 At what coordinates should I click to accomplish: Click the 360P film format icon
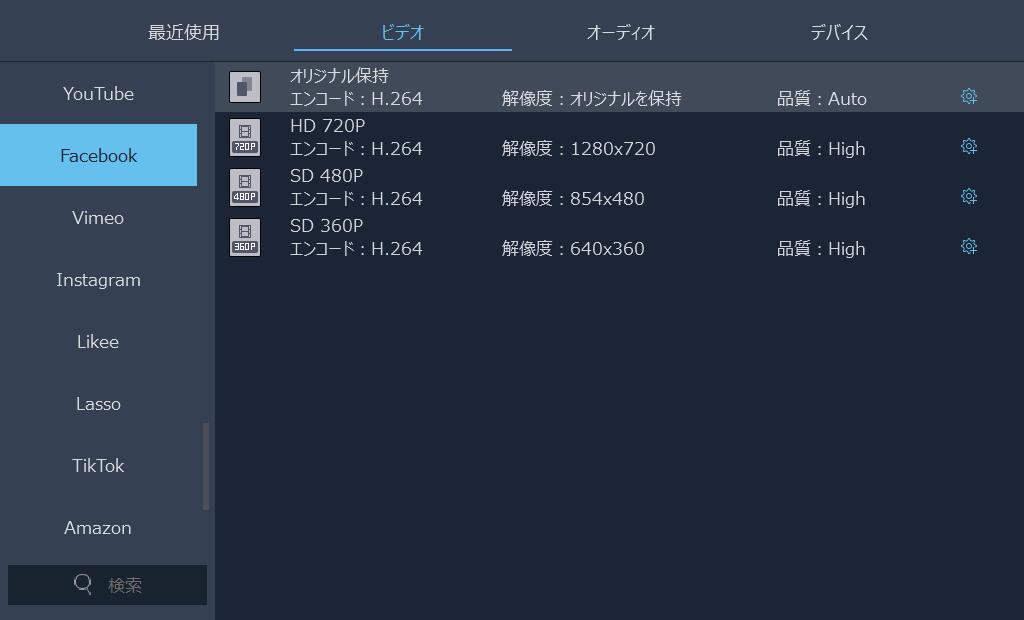tap(245, 237)
